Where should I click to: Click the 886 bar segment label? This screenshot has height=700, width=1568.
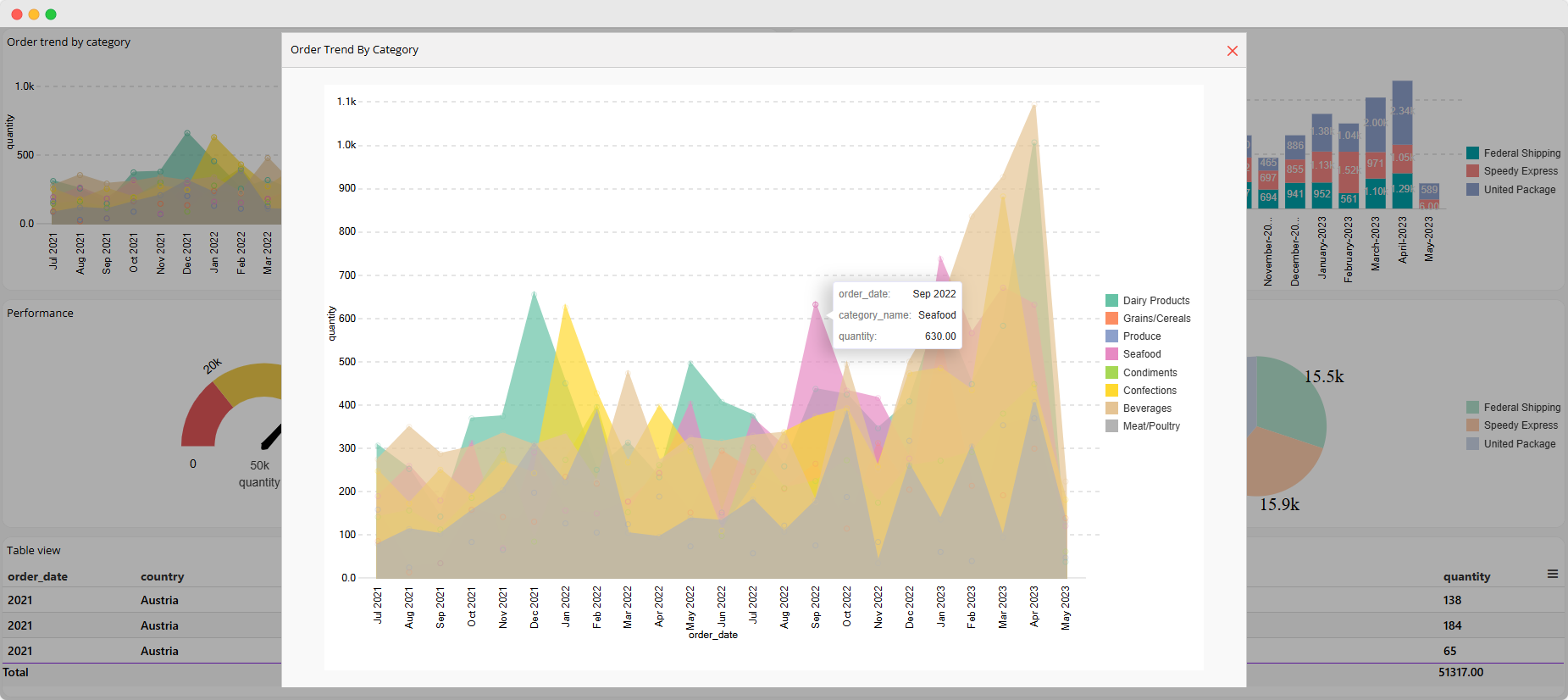pyautogui.click(x=1295, y=145)
